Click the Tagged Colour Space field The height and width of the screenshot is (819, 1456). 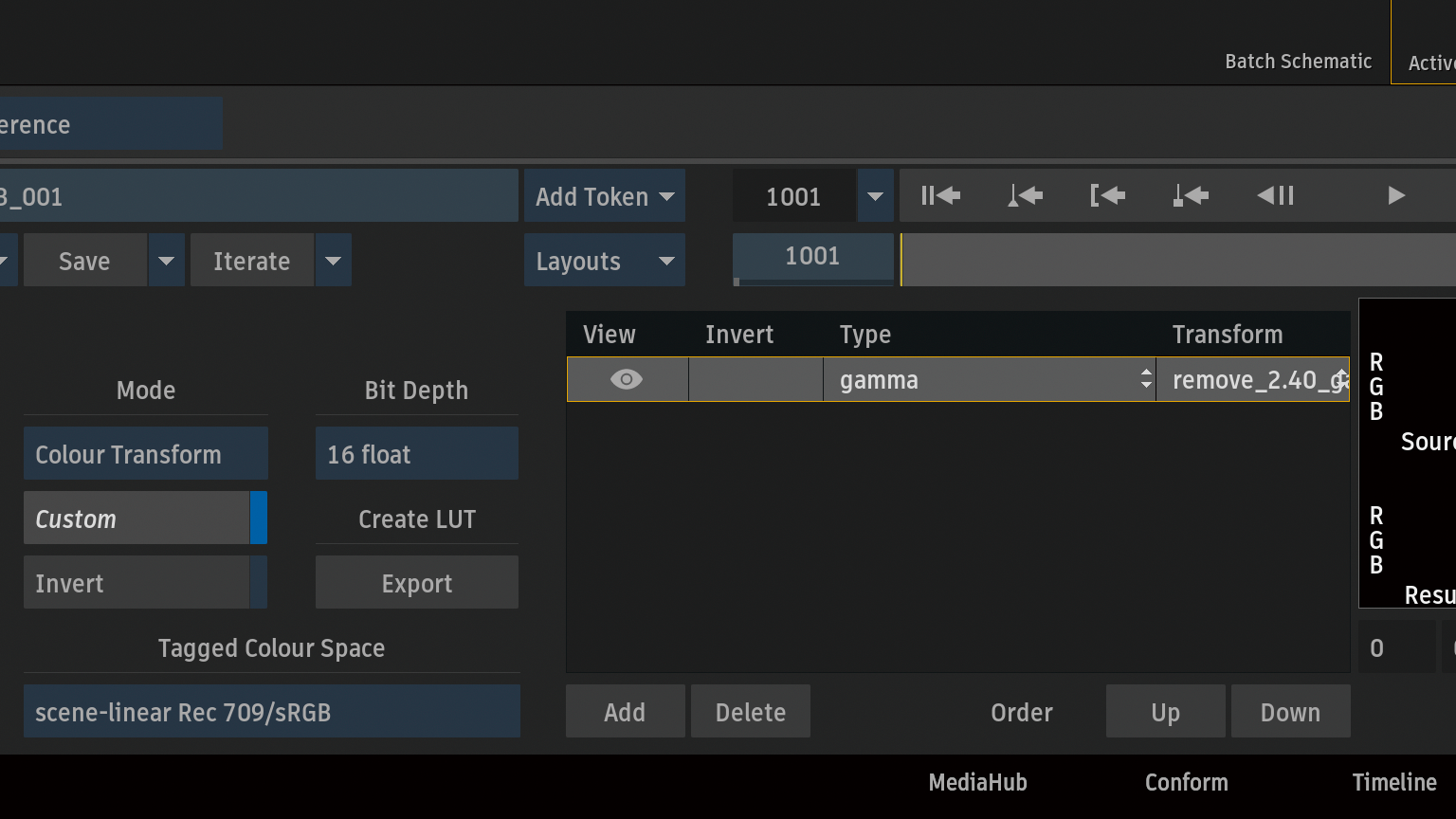pyautogui.click(x=271, y=712)
